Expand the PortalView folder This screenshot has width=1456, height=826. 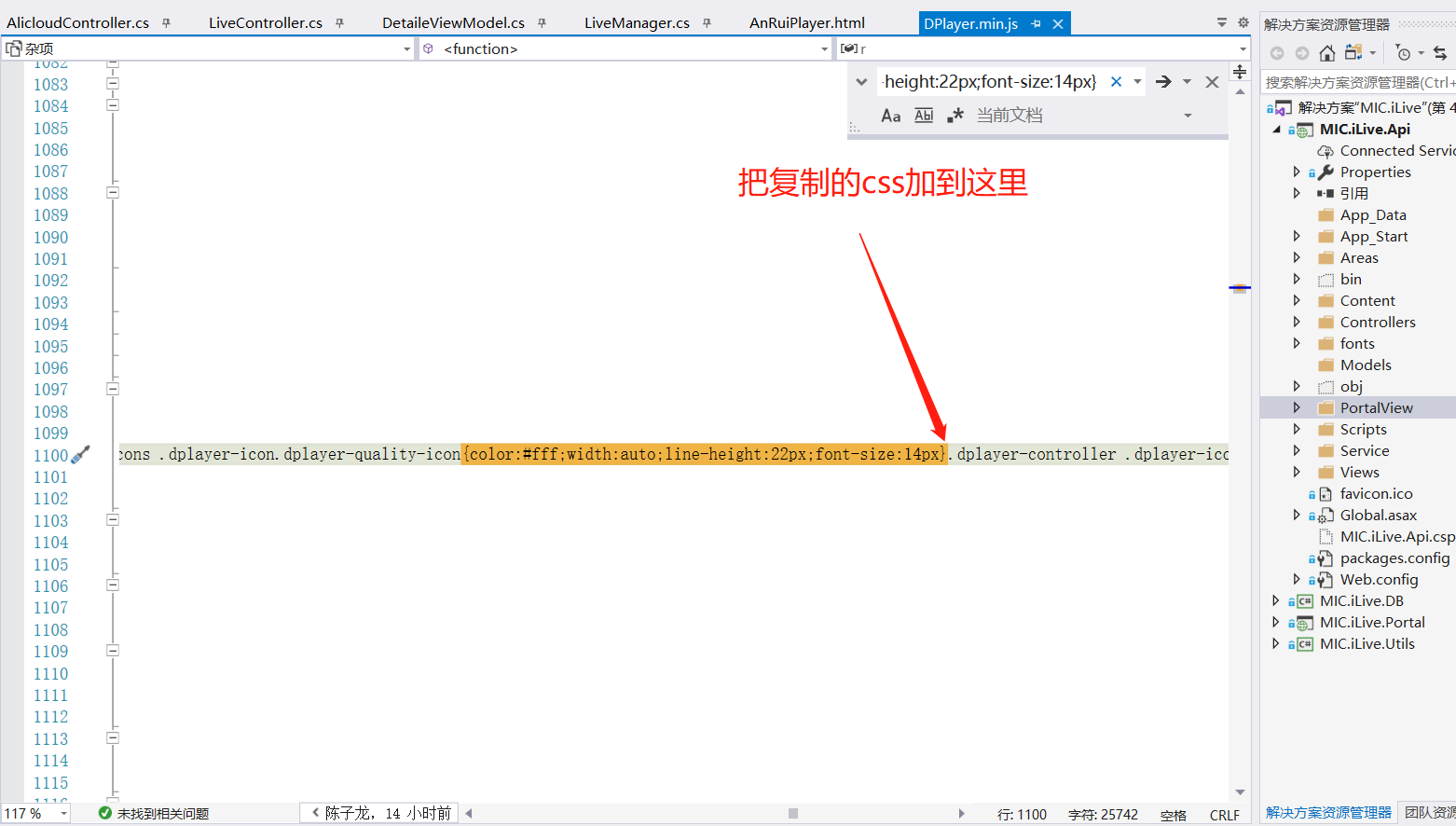(1297, 407)
